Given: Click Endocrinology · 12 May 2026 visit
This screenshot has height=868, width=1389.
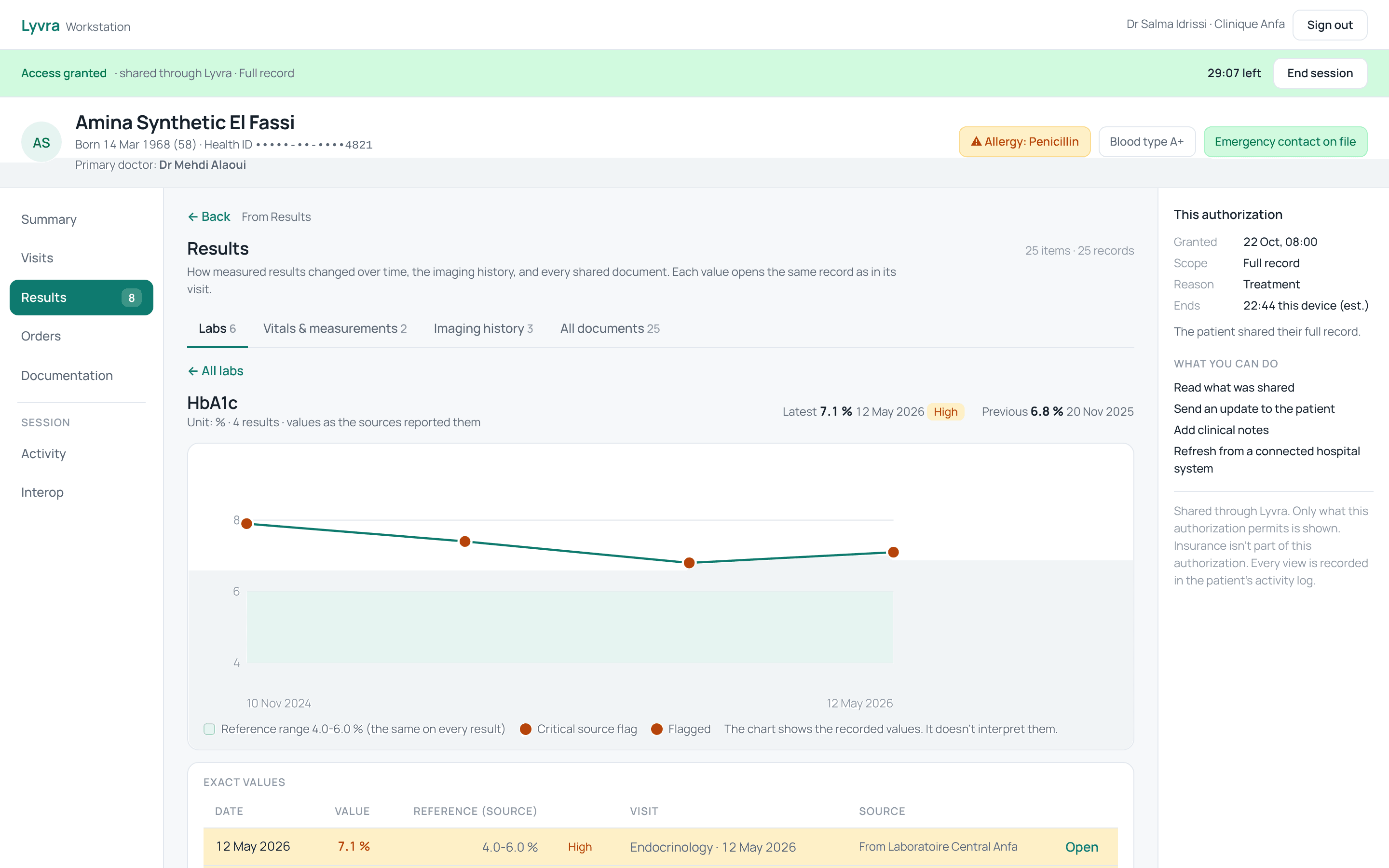Looking at the screenshot, I should pos(712,847).
